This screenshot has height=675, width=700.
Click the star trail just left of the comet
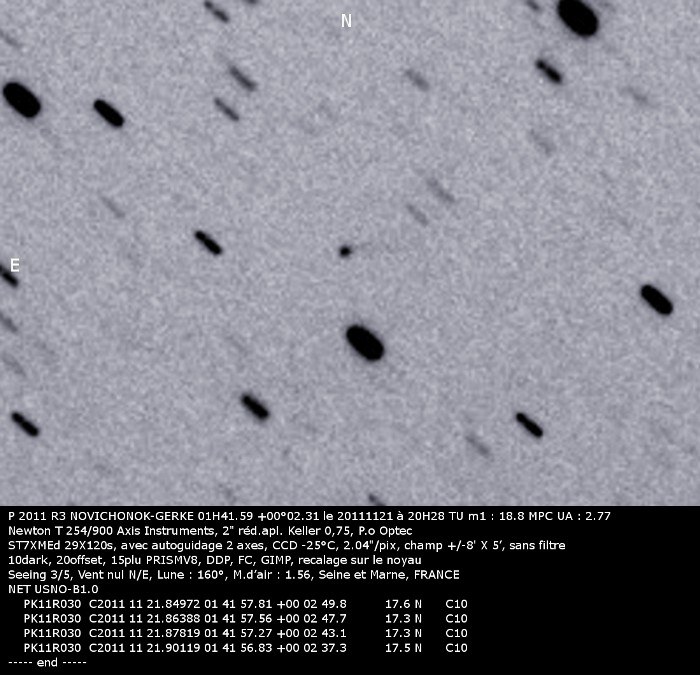coord(208,242)
